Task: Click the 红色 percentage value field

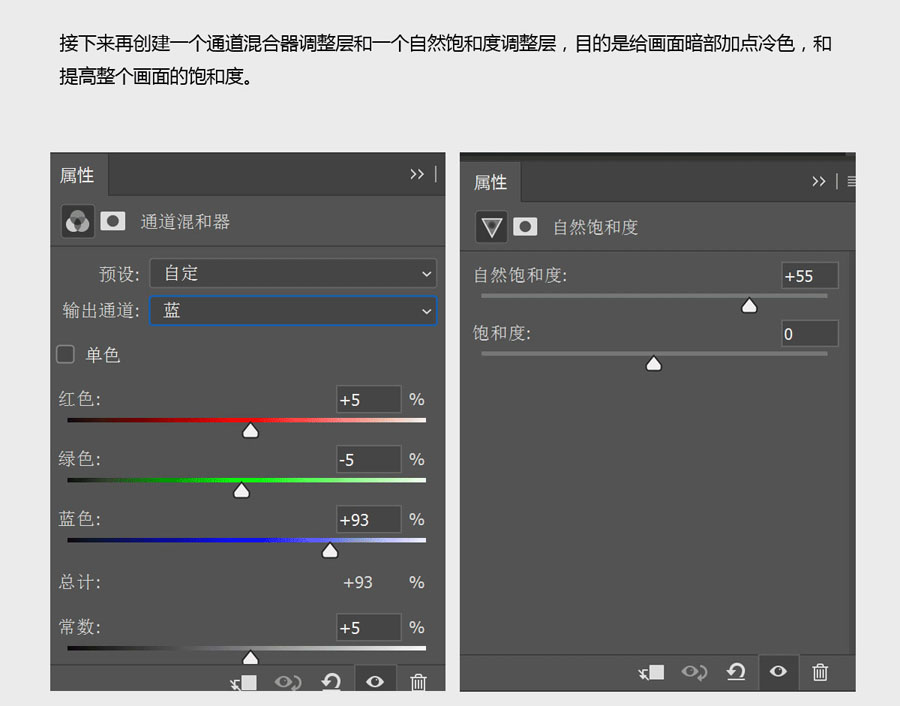Action: pyautogui.click(x=368, y=400)
